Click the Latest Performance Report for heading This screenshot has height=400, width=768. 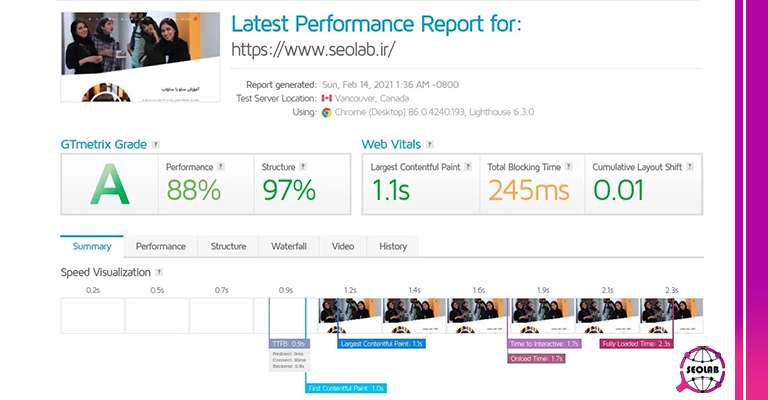(376, 24)
